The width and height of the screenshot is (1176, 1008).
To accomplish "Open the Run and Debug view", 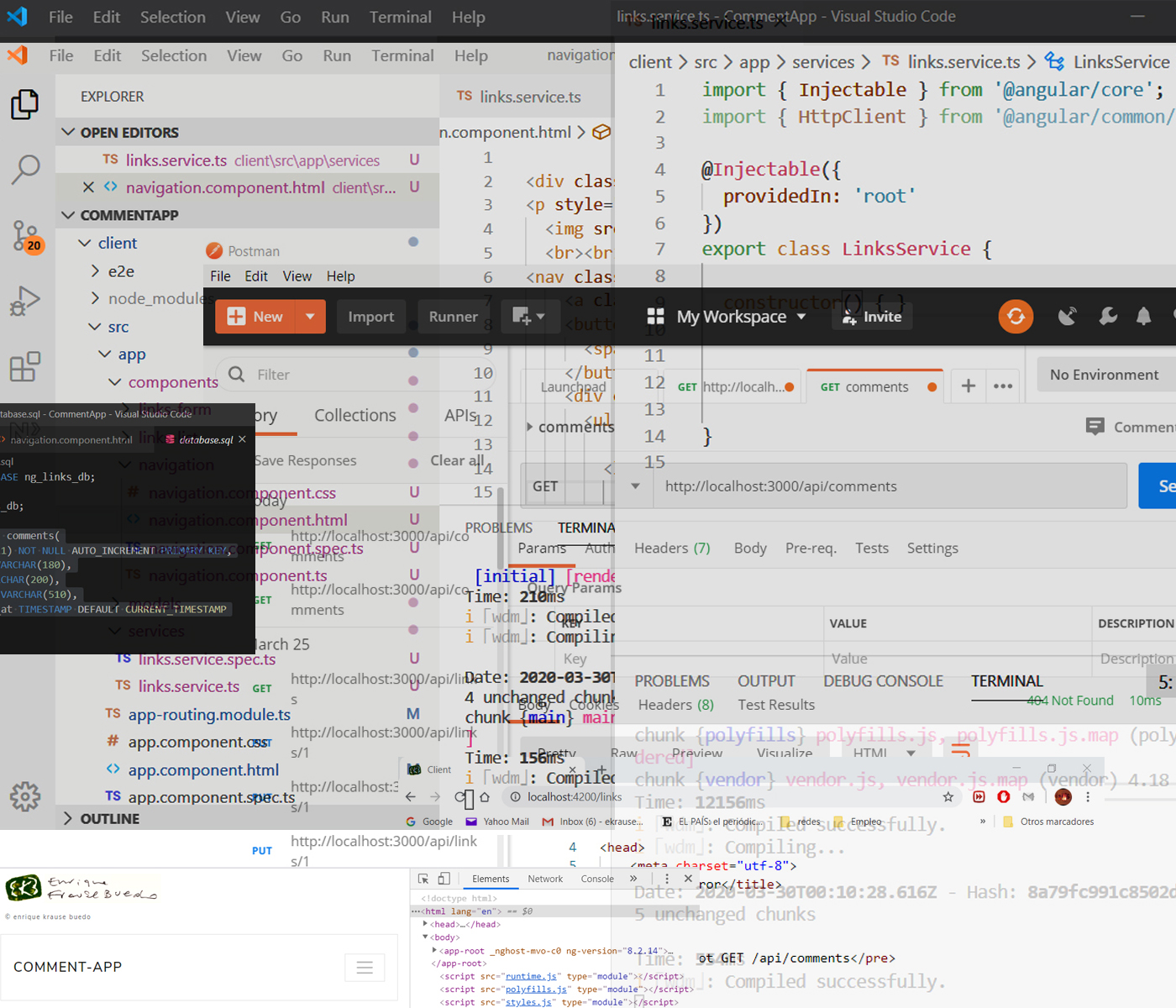I will (x=25, y=301).
